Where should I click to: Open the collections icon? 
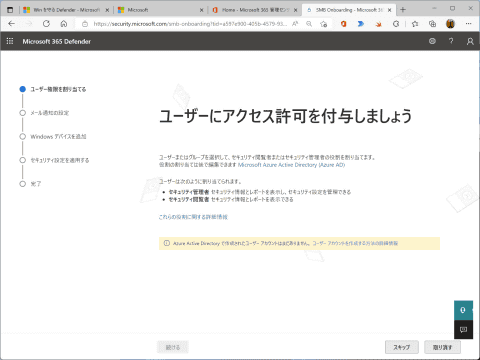coord(432,24)
